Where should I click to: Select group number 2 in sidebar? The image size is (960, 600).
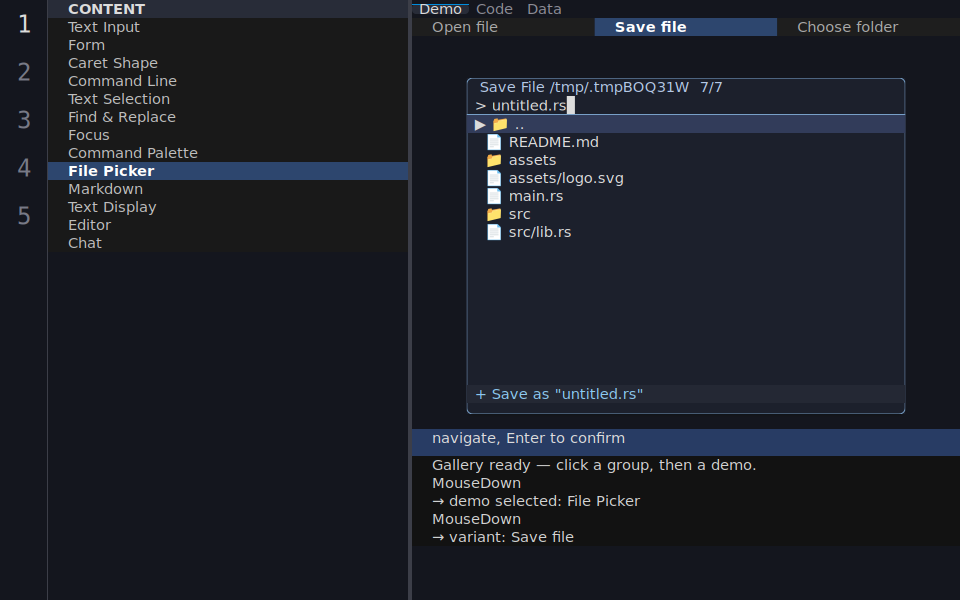point(24,72)
